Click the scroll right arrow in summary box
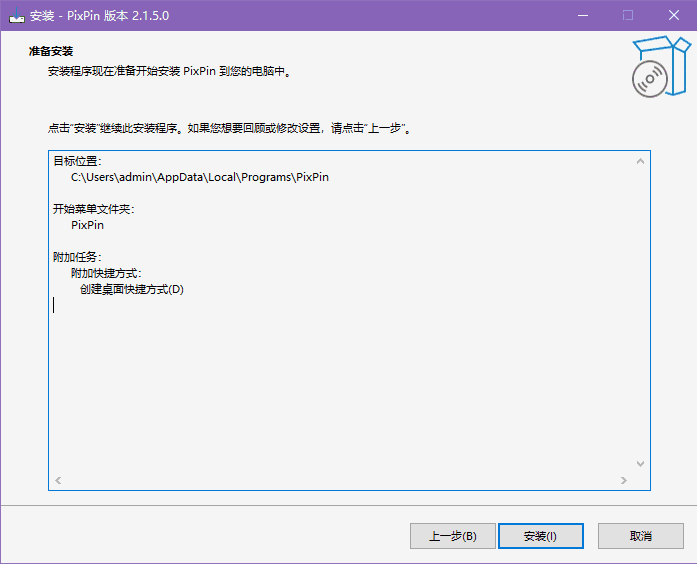697x564 pixels. [x=624, y=480]
